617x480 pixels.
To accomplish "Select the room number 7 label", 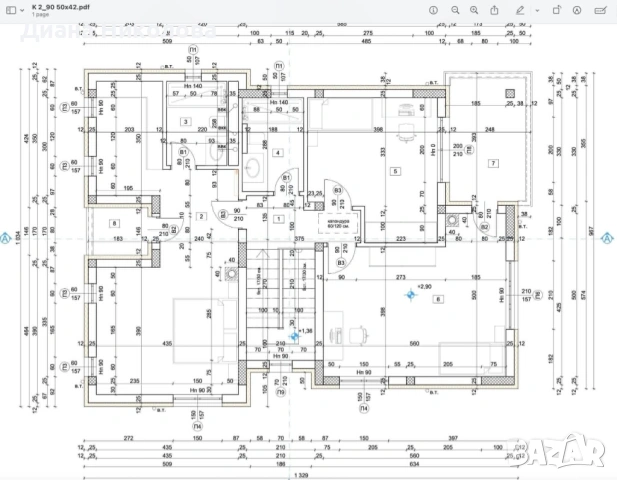I will 493,163.
